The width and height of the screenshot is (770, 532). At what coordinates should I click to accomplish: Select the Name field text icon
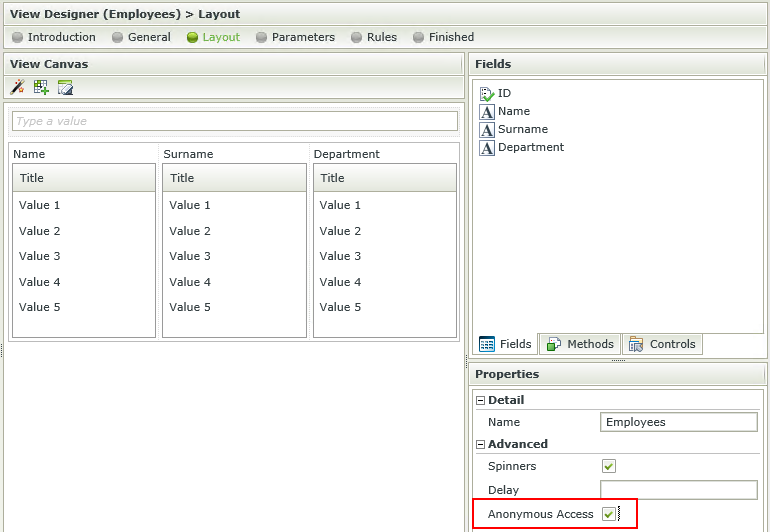coord(487,112)
